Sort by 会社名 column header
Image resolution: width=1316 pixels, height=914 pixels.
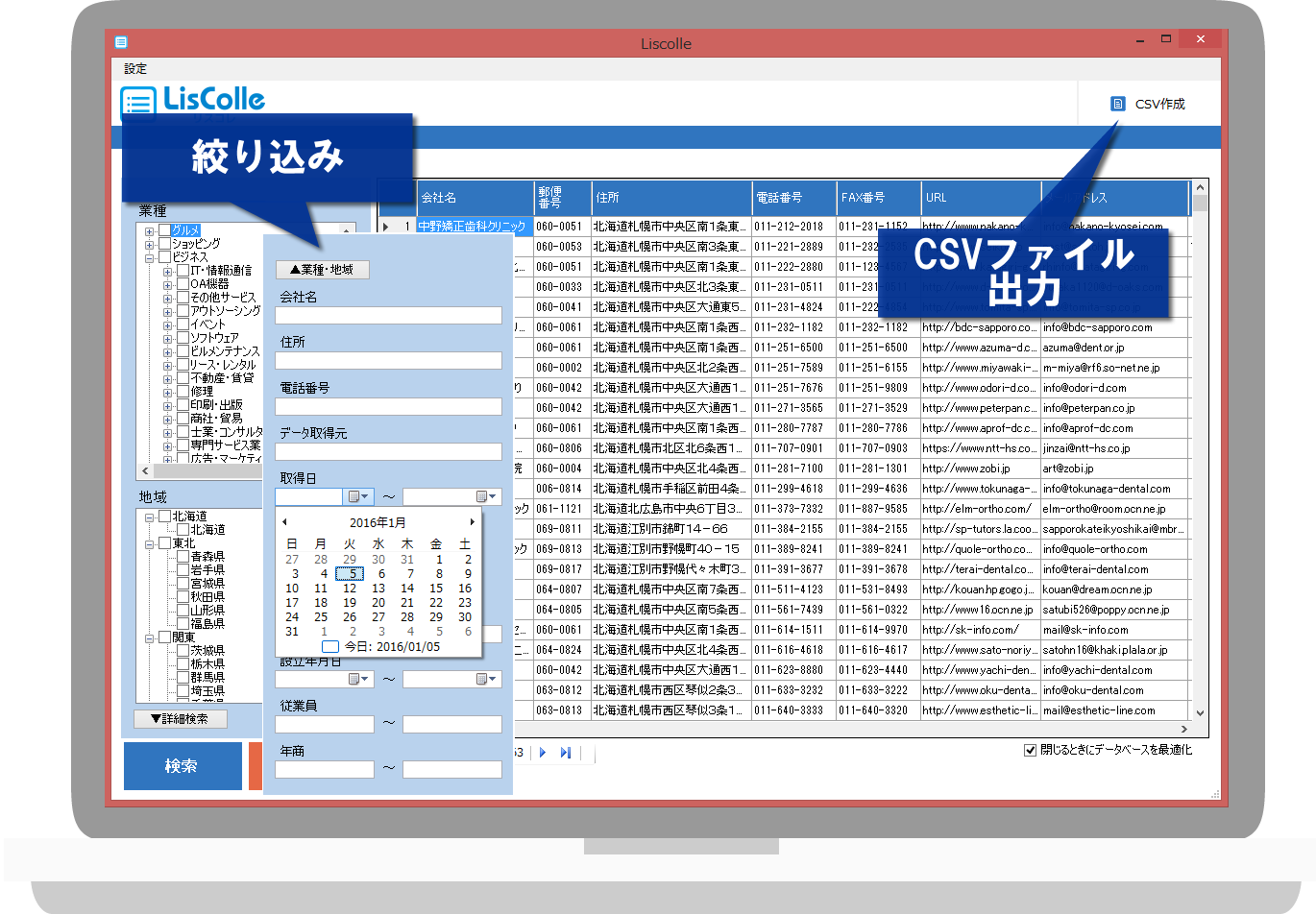pyautogui.click(x=475, y=198)
